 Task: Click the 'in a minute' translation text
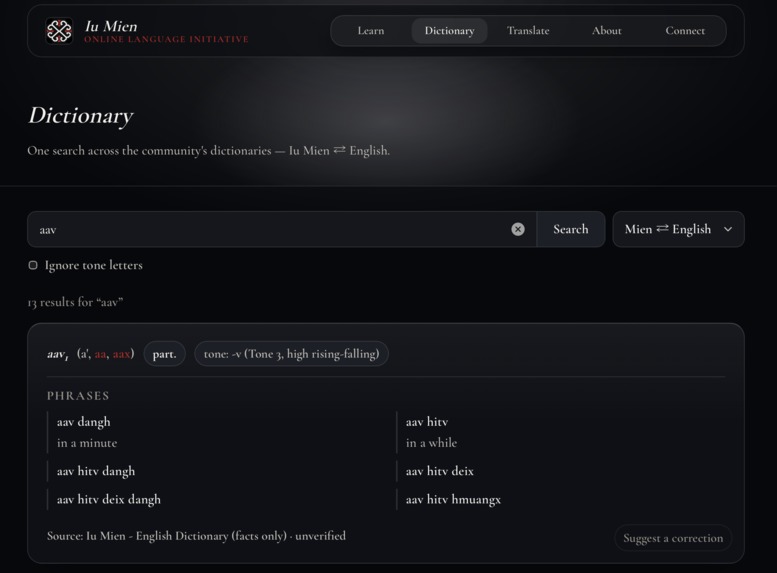tap(87, 443)
